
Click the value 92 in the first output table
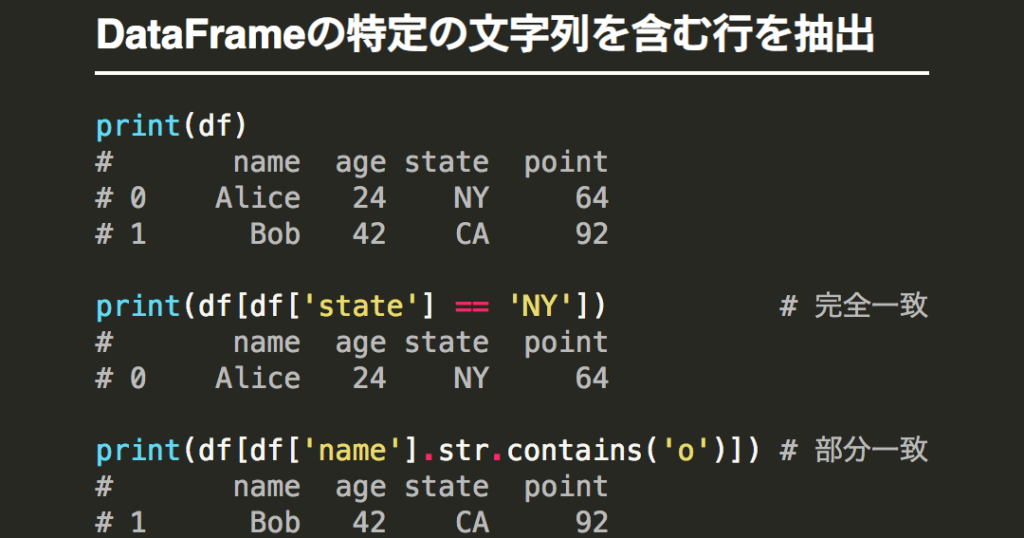point(591,234)
